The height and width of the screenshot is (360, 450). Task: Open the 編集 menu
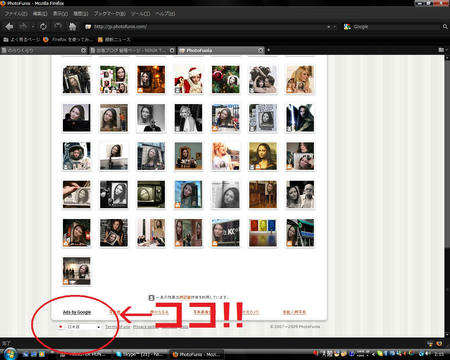[x=40, y=14]
